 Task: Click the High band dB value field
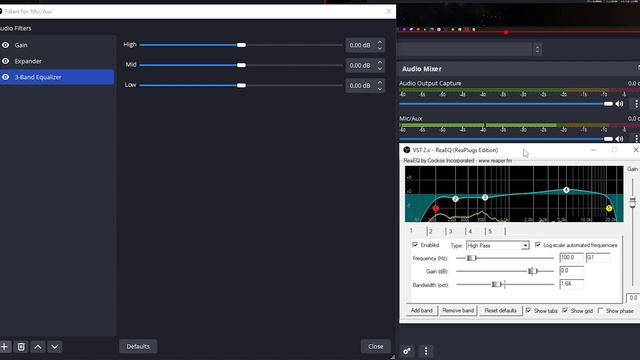[360, 45]
